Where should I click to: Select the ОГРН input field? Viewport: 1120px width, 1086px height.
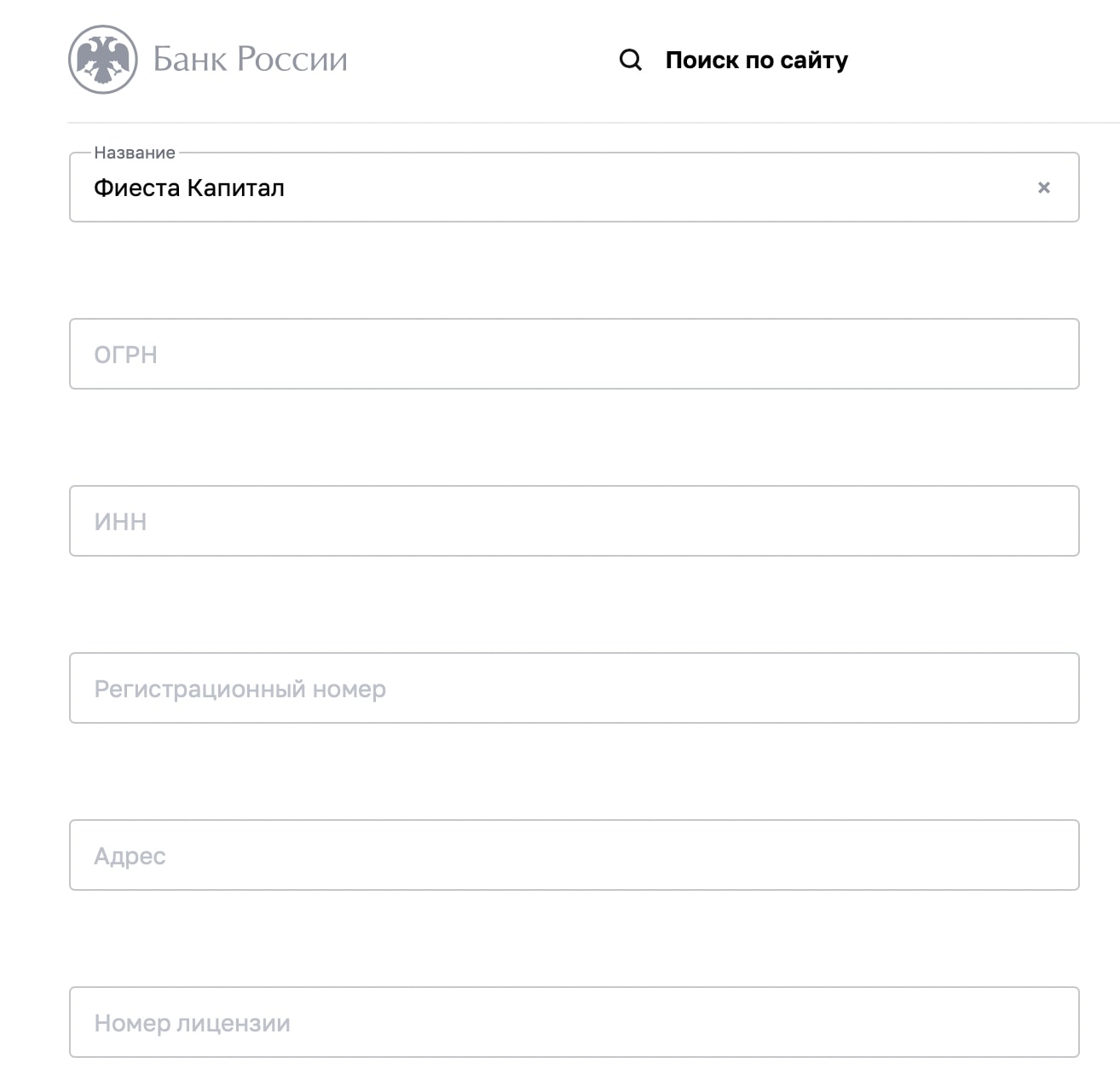[x=574, y=354]
